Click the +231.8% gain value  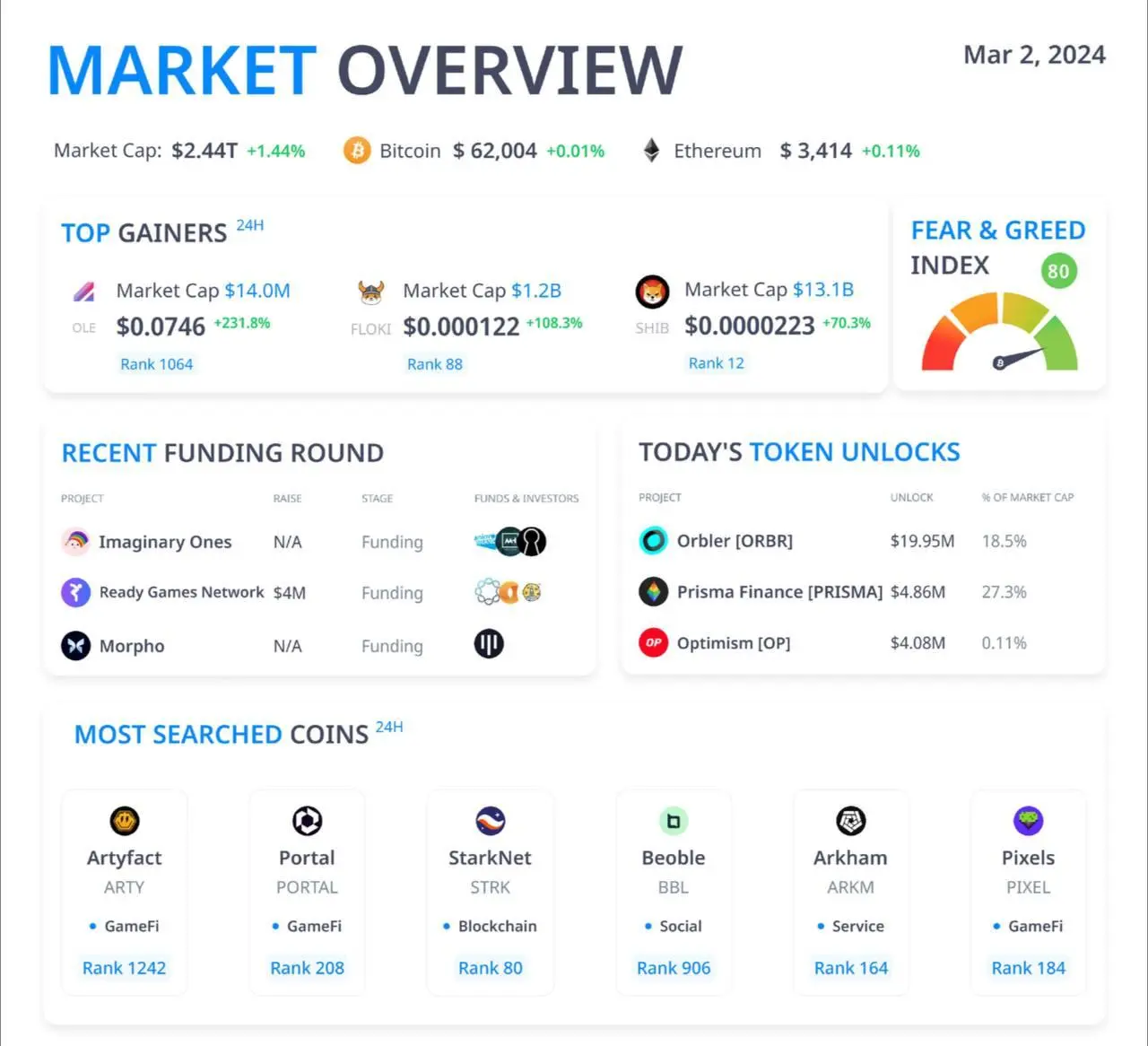pos(242,323)
